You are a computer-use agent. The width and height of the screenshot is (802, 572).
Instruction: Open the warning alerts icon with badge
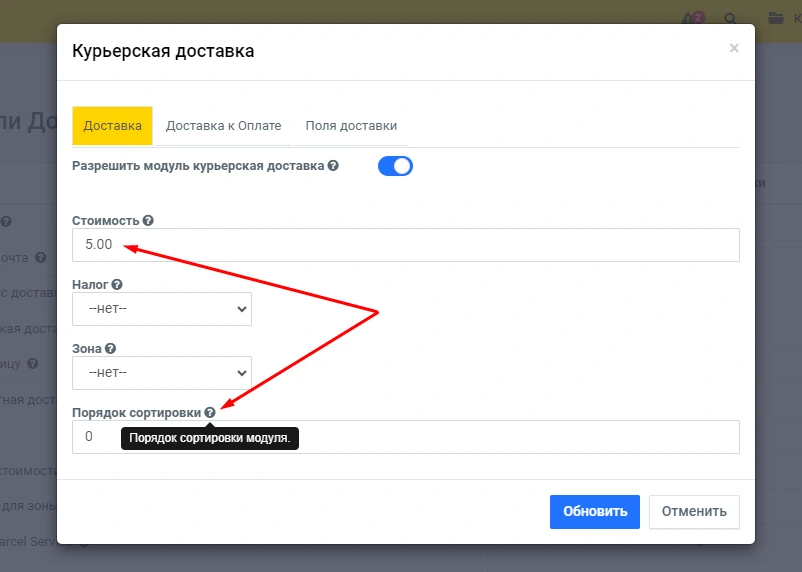(690, 18)
